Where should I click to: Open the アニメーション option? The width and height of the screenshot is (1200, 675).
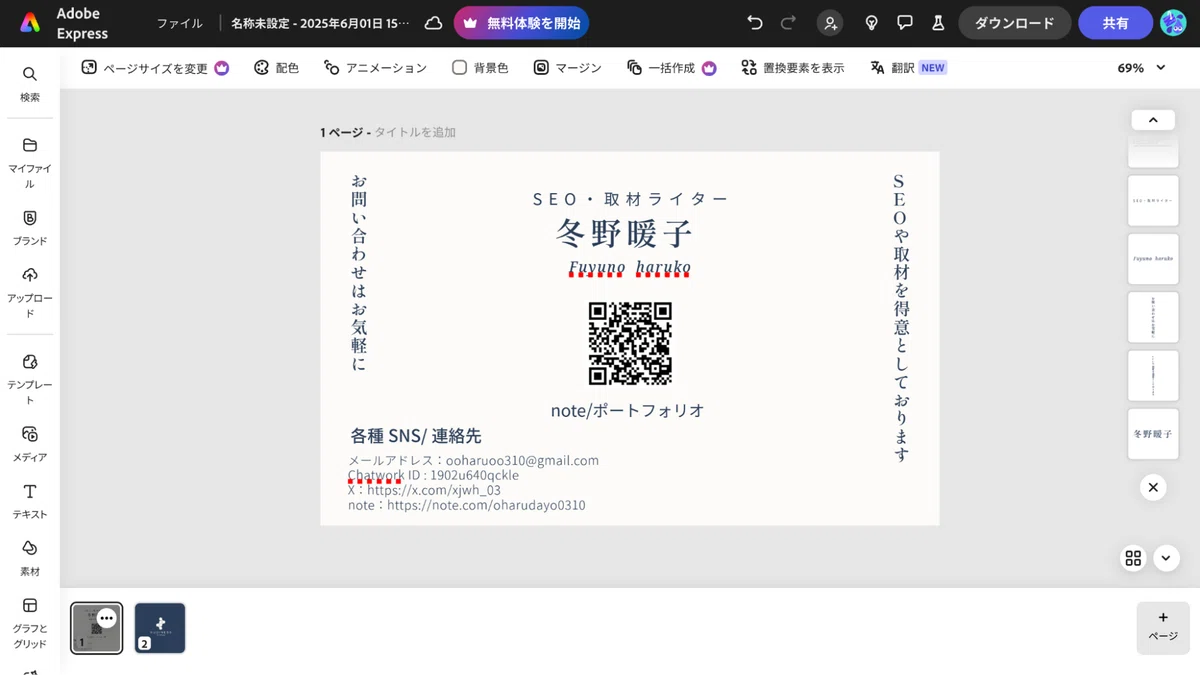(375, 68)
